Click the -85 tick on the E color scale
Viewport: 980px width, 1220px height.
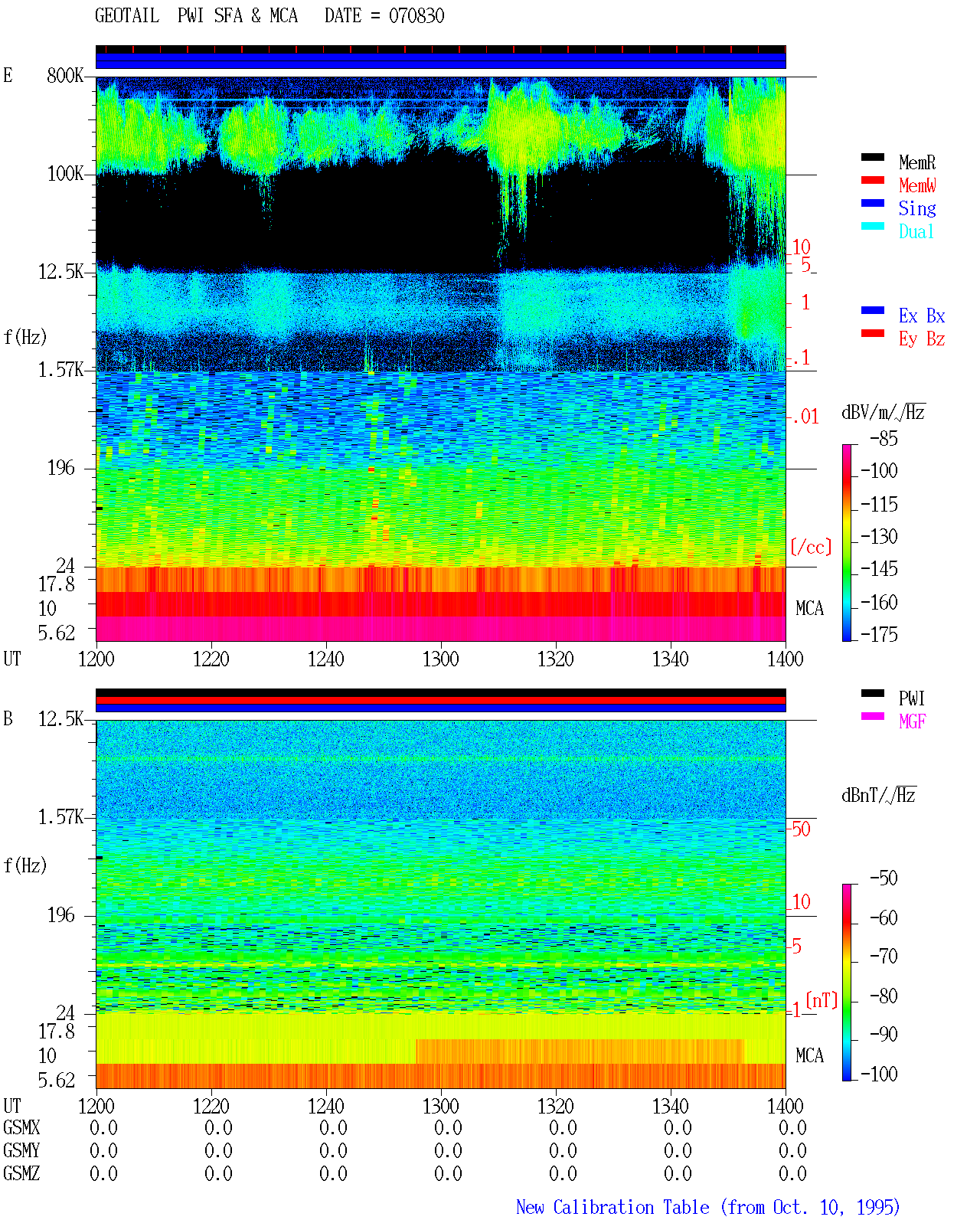pos(884,439)
